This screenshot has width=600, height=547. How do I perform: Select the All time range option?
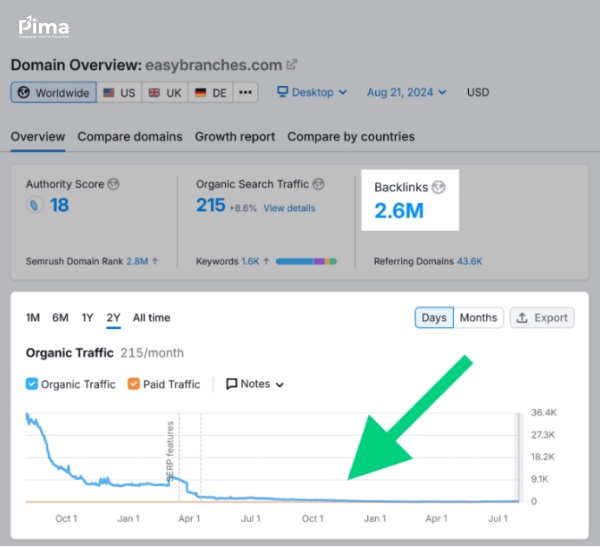tap(151, 318)
